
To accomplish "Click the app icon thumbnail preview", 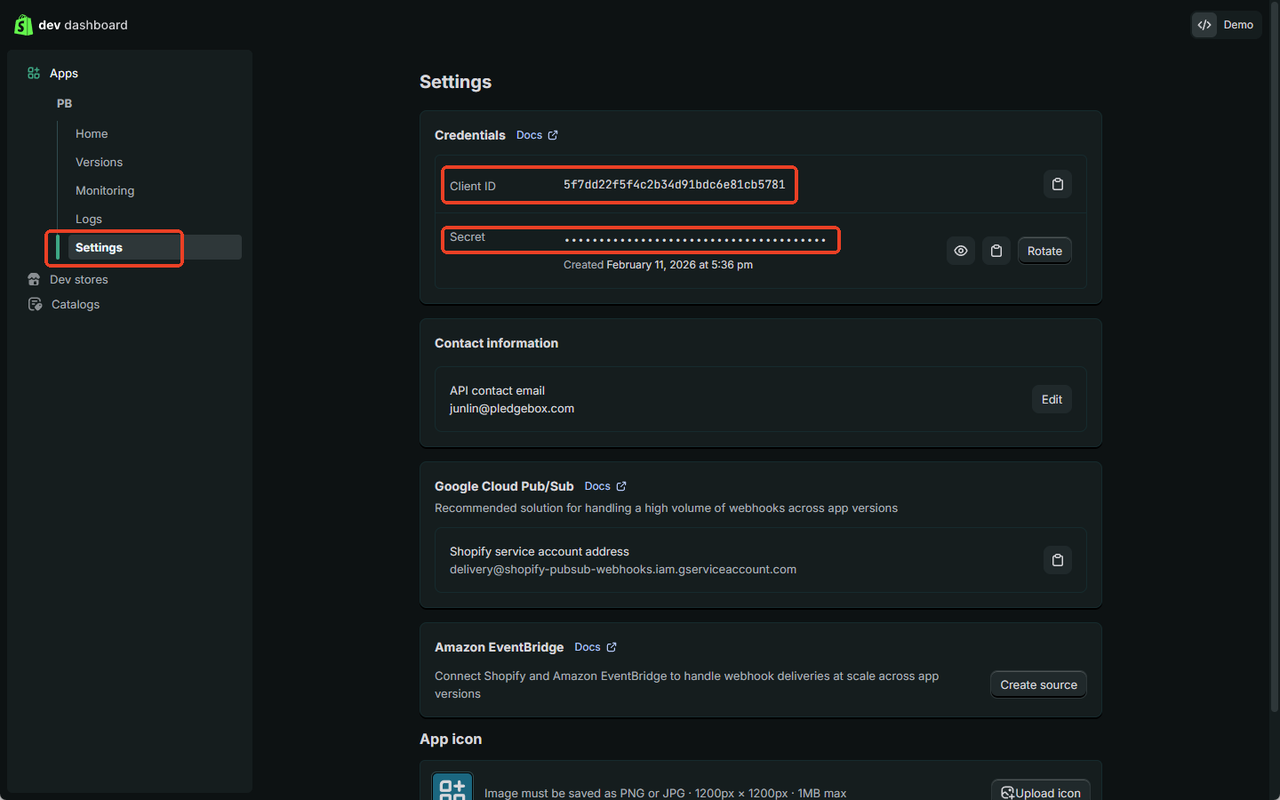I will pyautogui.click(x=452, y=787).
